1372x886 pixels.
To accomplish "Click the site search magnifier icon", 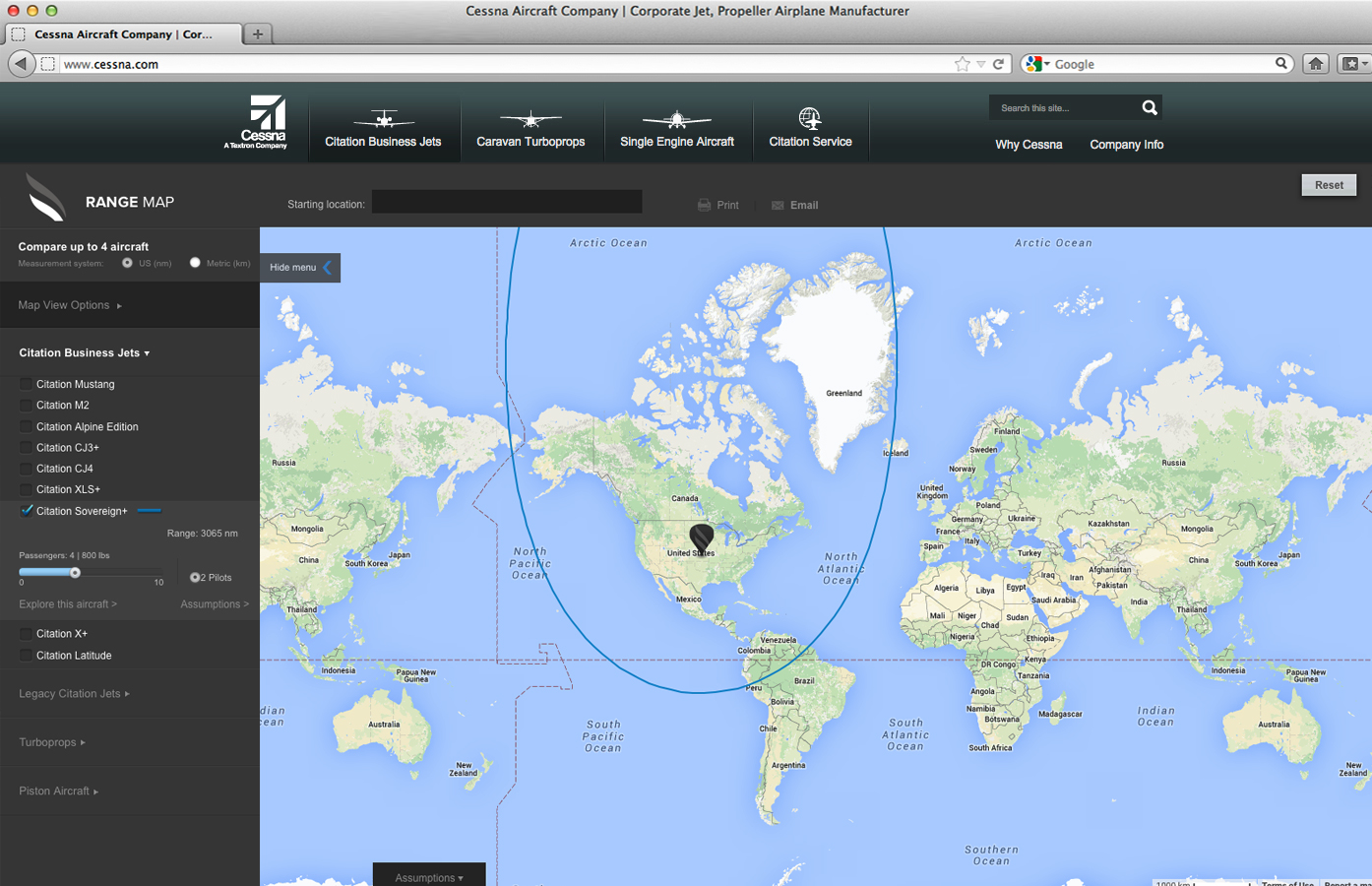I will point(1150,107).
